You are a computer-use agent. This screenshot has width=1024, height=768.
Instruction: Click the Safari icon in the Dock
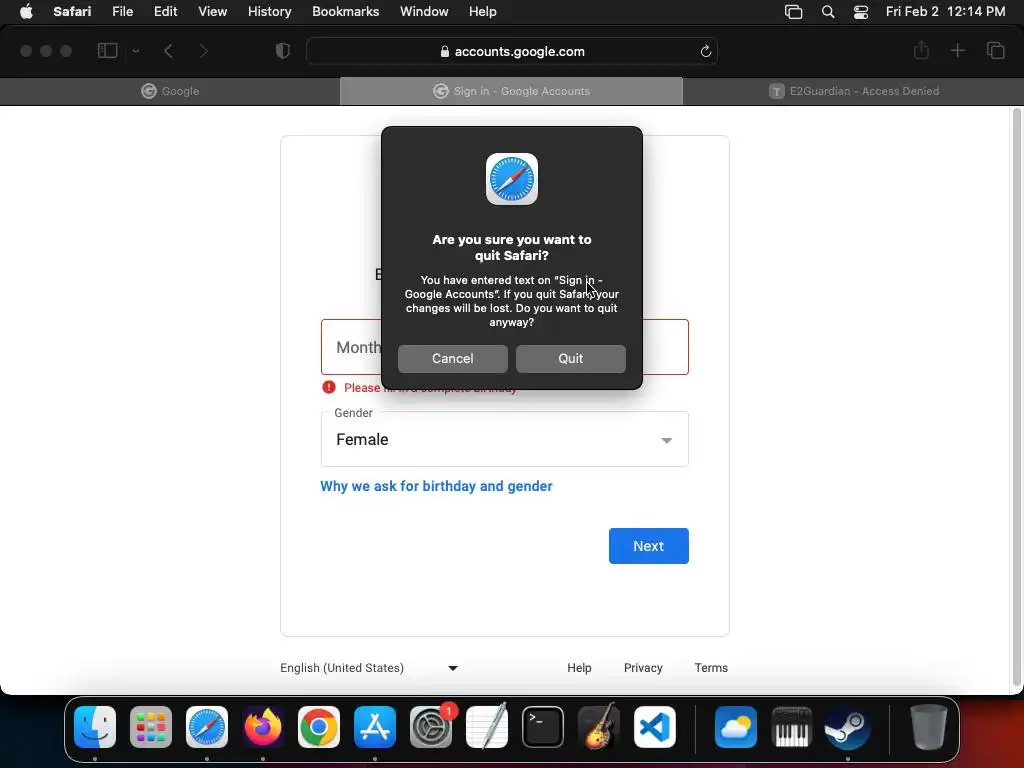pyautogui.click(x=207, y=727)
